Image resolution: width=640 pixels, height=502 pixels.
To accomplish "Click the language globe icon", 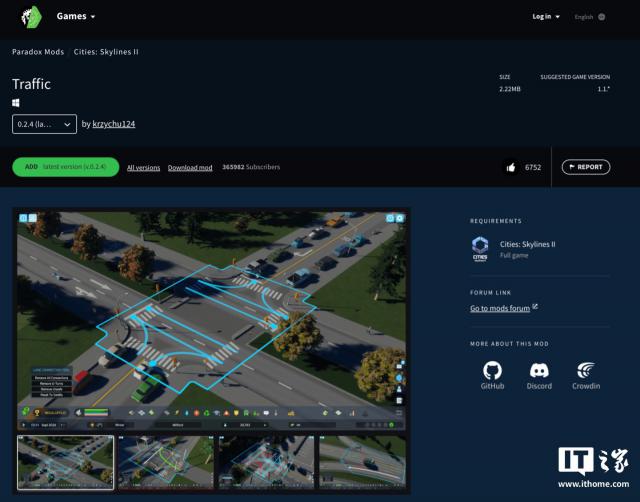I will 601,17.
